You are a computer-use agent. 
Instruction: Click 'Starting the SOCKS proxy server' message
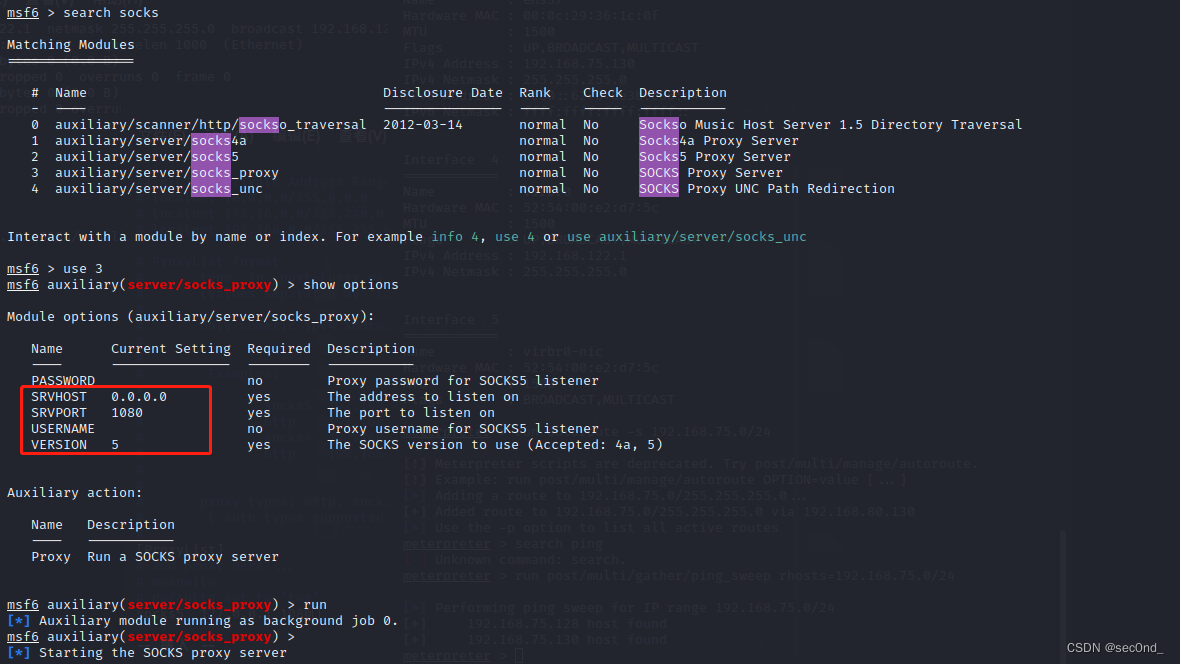tap(163, 653)
